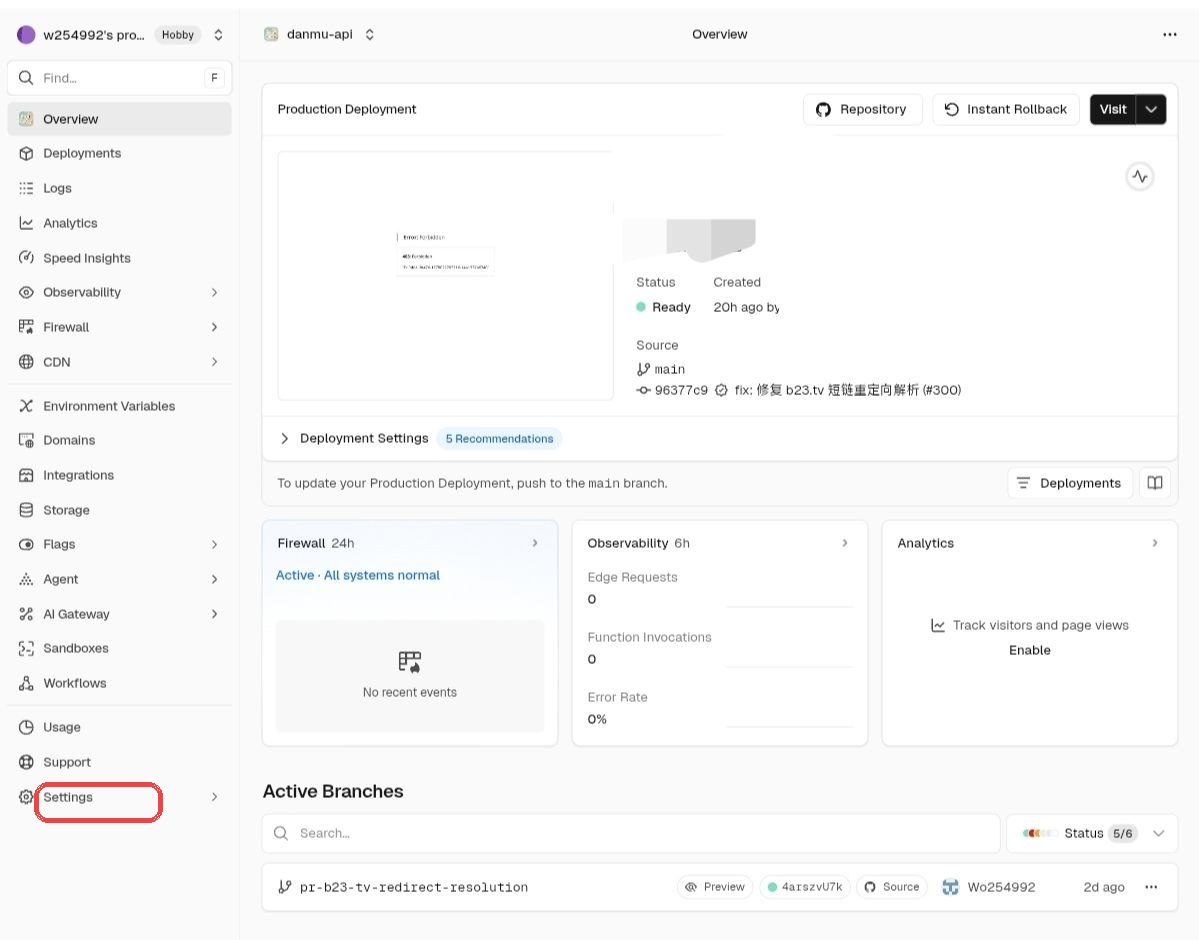Viewport: 1199px width, 940px height.
Task: Click the CDN globe icon
Action: tap(26, 362)
